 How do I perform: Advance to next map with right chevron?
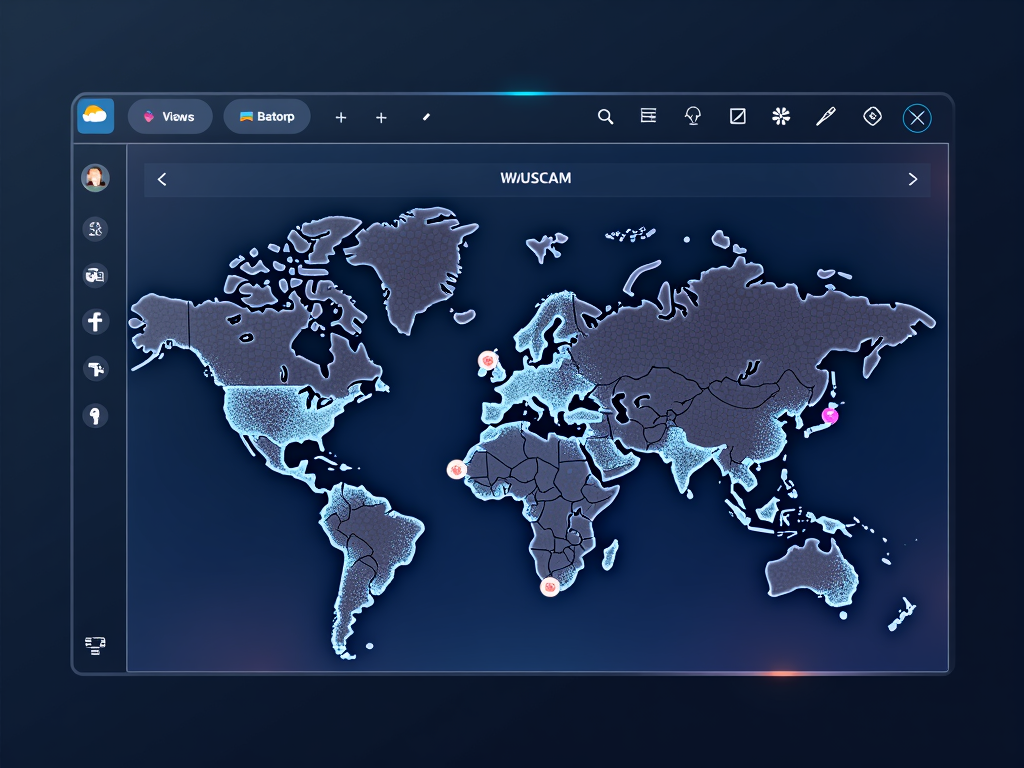tap(912, 179)
